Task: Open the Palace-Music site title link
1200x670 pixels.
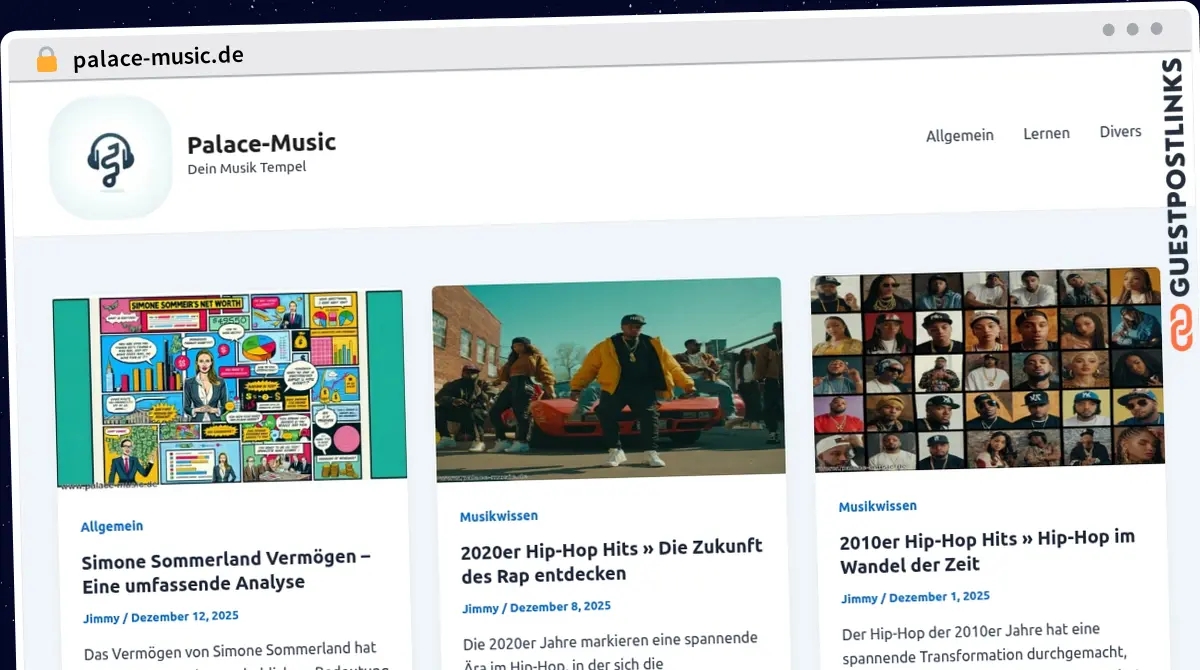Action: 261,143
